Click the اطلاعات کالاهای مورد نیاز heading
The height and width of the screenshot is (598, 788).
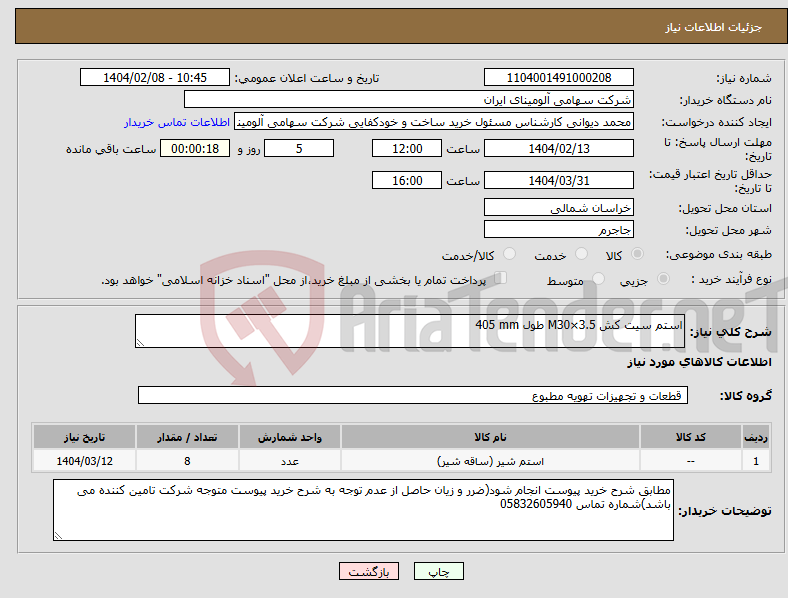coord(699,362)
